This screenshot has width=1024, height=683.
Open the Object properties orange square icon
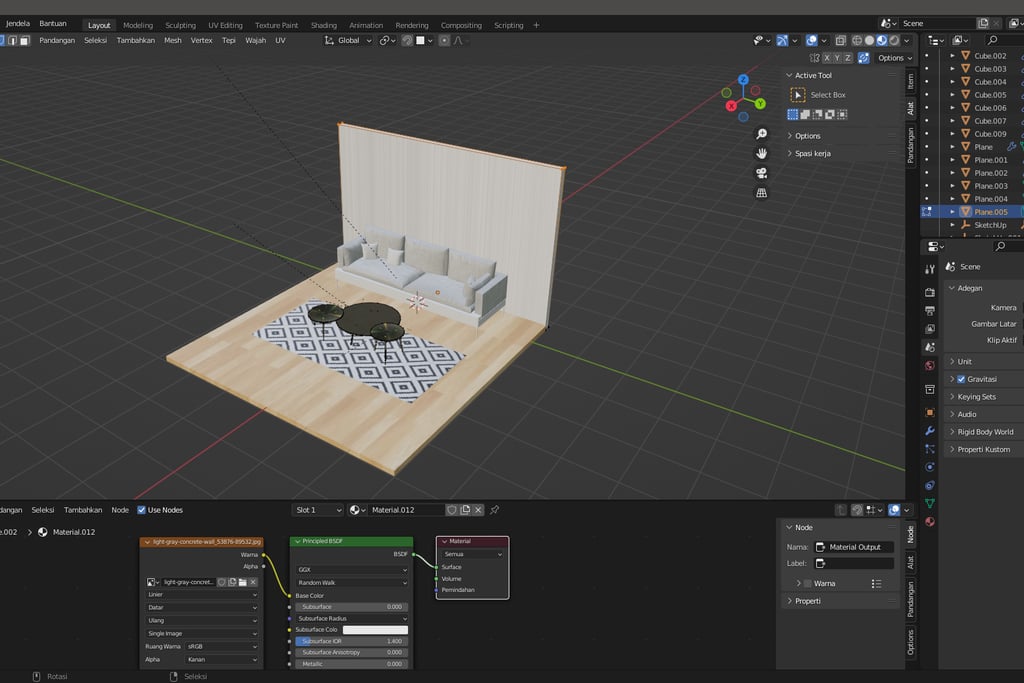click(930, 412)
